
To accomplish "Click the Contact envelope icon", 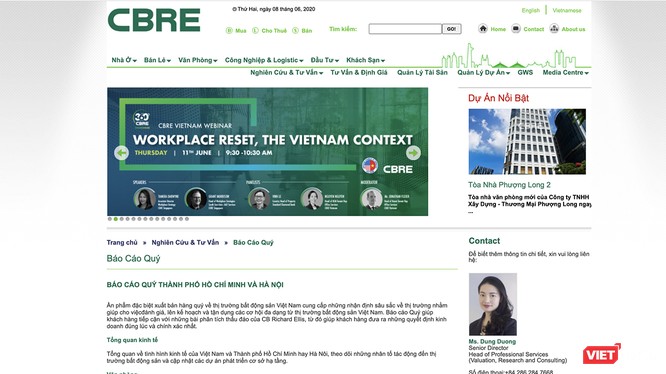I will 516,28.
